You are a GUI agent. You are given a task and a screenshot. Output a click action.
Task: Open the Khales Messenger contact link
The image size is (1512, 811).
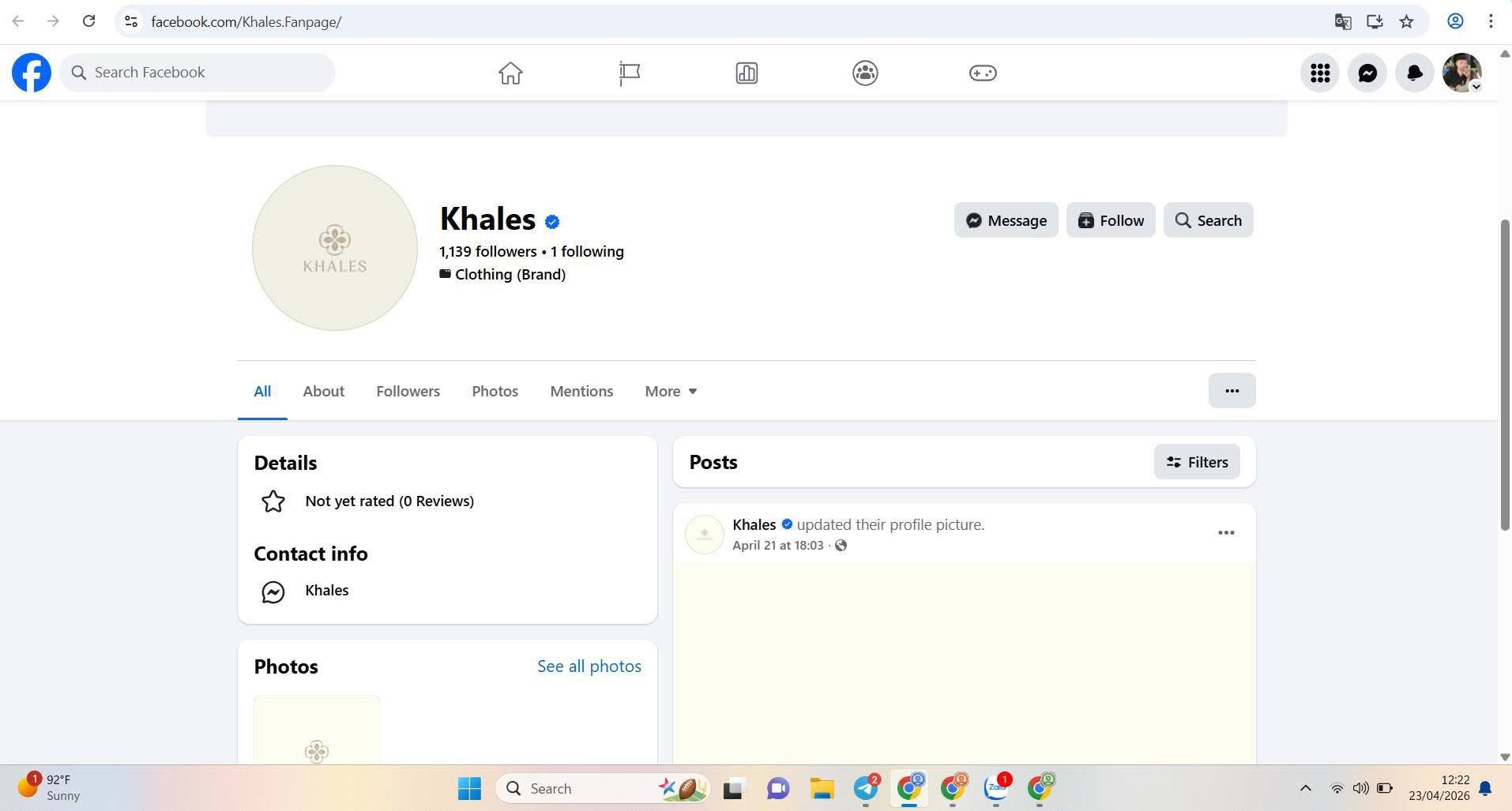pyautogui.click(x=327, y=591)
